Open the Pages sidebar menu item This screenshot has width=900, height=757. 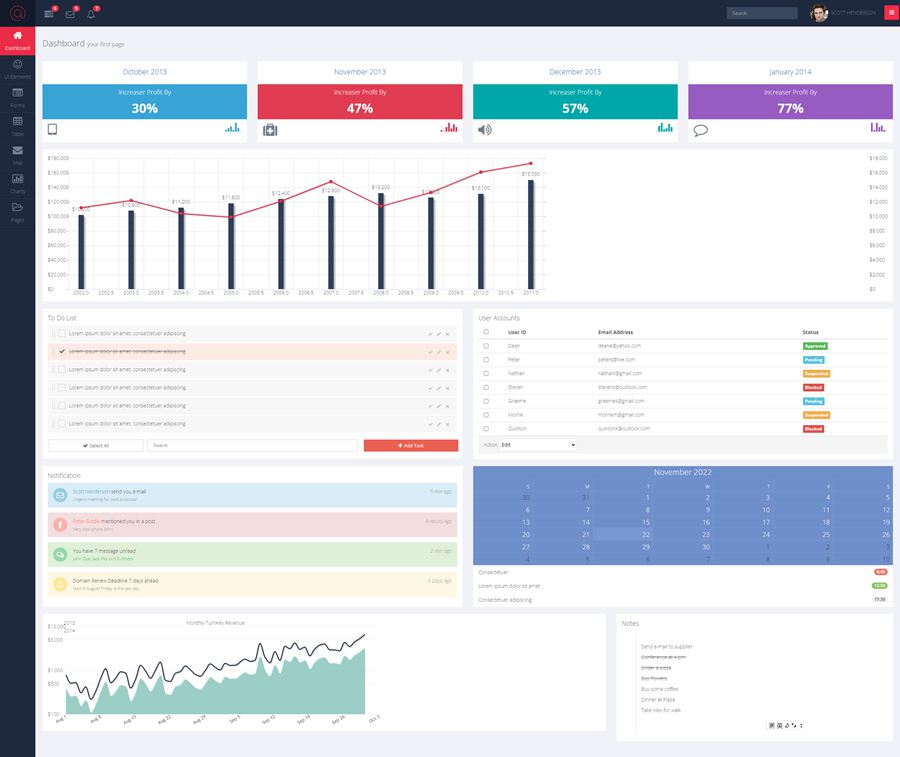[17, 212]
